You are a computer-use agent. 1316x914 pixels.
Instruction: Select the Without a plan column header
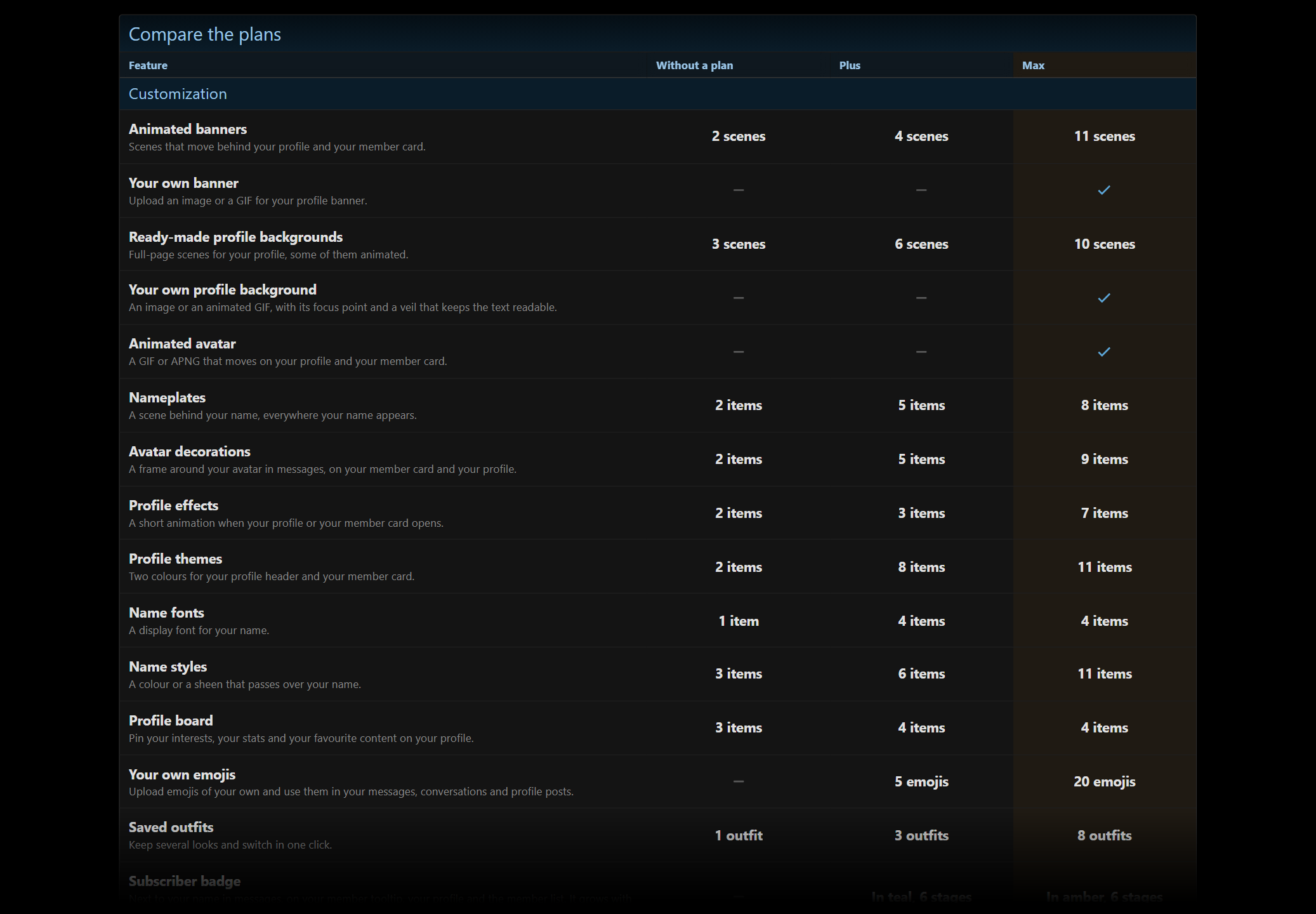click(x=694, y=65)
